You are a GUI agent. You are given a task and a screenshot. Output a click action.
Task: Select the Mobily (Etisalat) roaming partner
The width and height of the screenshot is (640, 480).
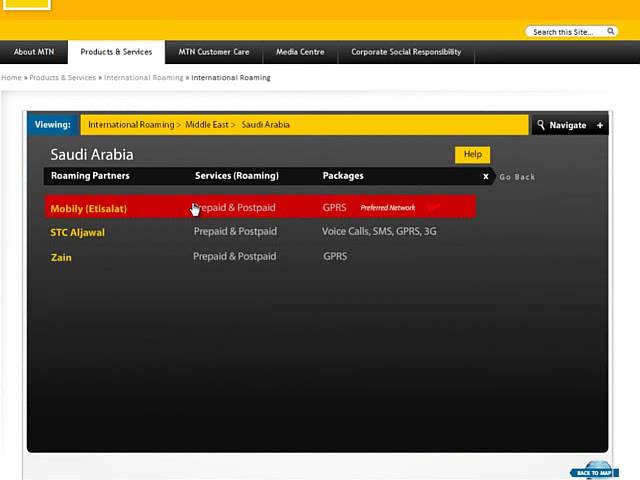(88, 209)
